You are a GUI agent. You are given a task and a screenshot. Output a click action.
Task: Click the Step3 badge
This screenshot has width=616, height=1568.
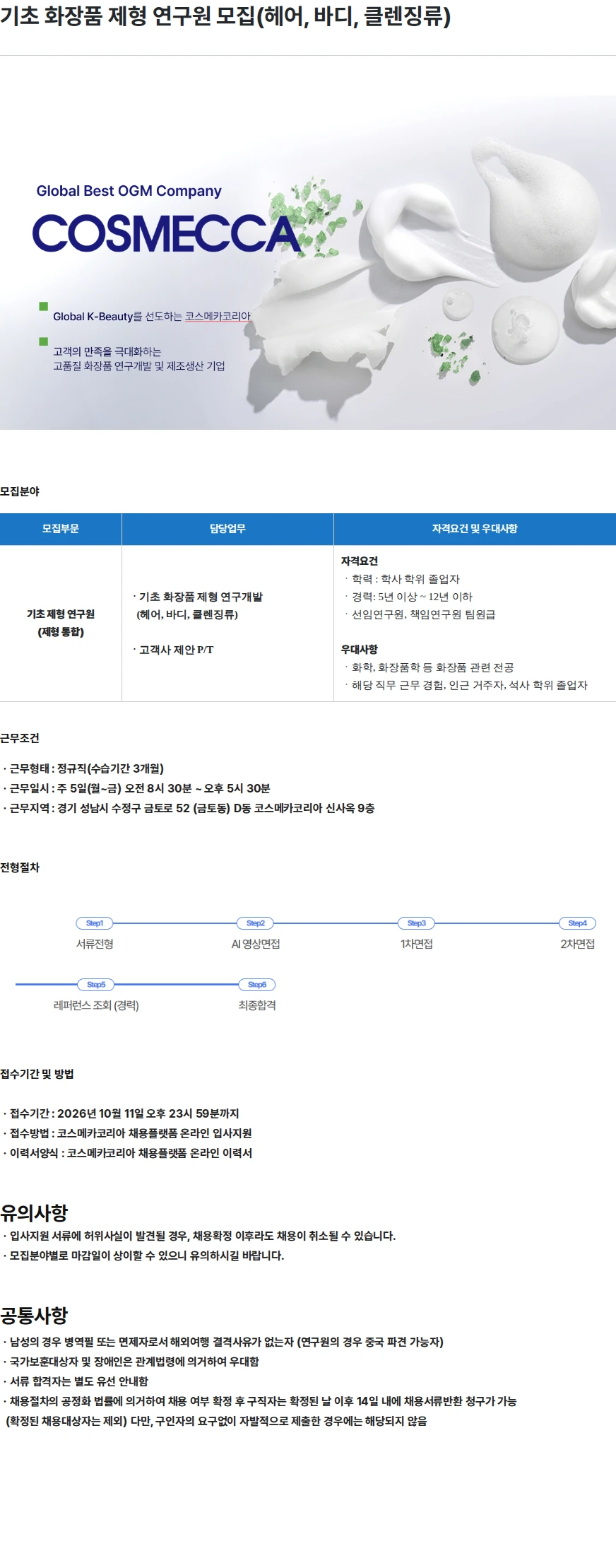point(417,923)
